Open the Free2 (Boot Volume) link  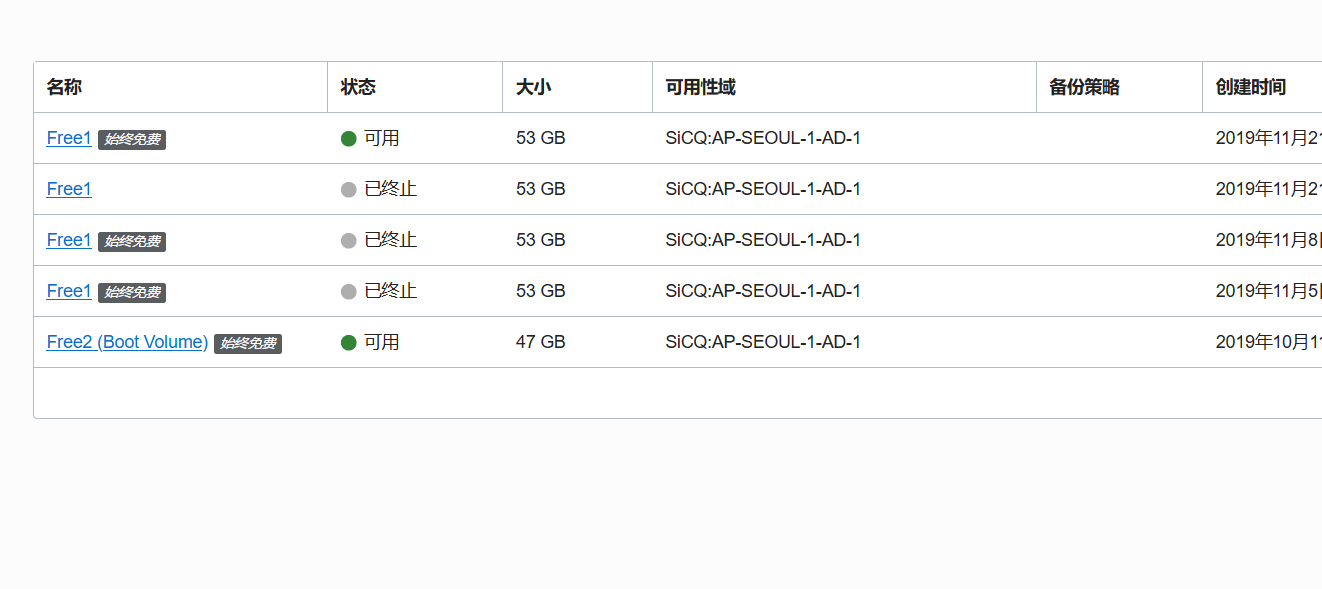(127, 342)
